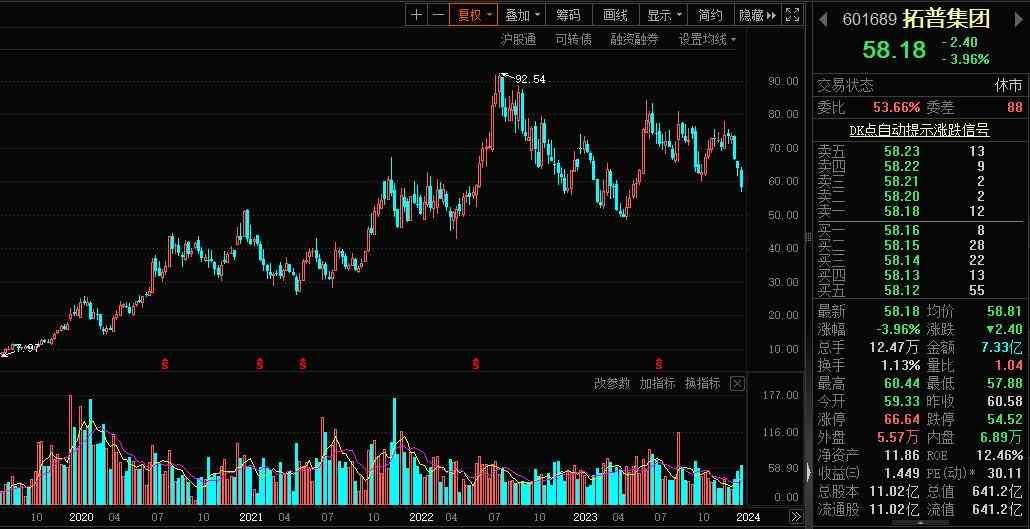Select the 沪股通 tab
1030x529 pixels.
point(518,40)
